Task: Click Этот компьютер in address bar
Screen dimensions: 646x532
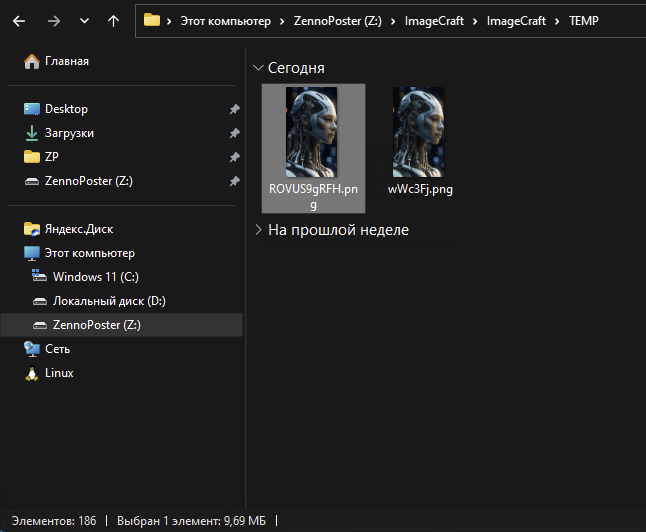Action: click(x=225, y=20)
